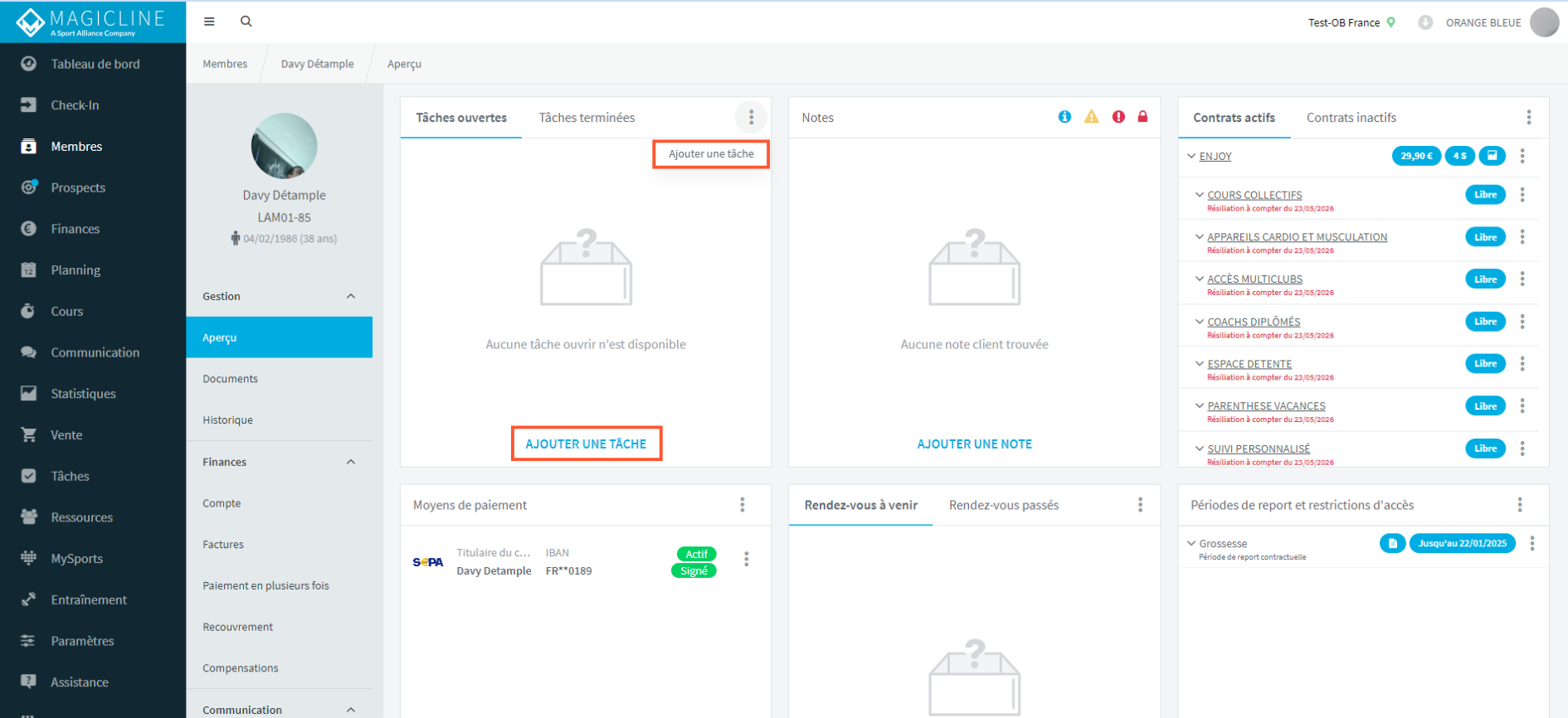This screenshot has height=718, width=1568.
Task: Click the Tâches checkmark sidebar icon
Action: pos(28,476)
